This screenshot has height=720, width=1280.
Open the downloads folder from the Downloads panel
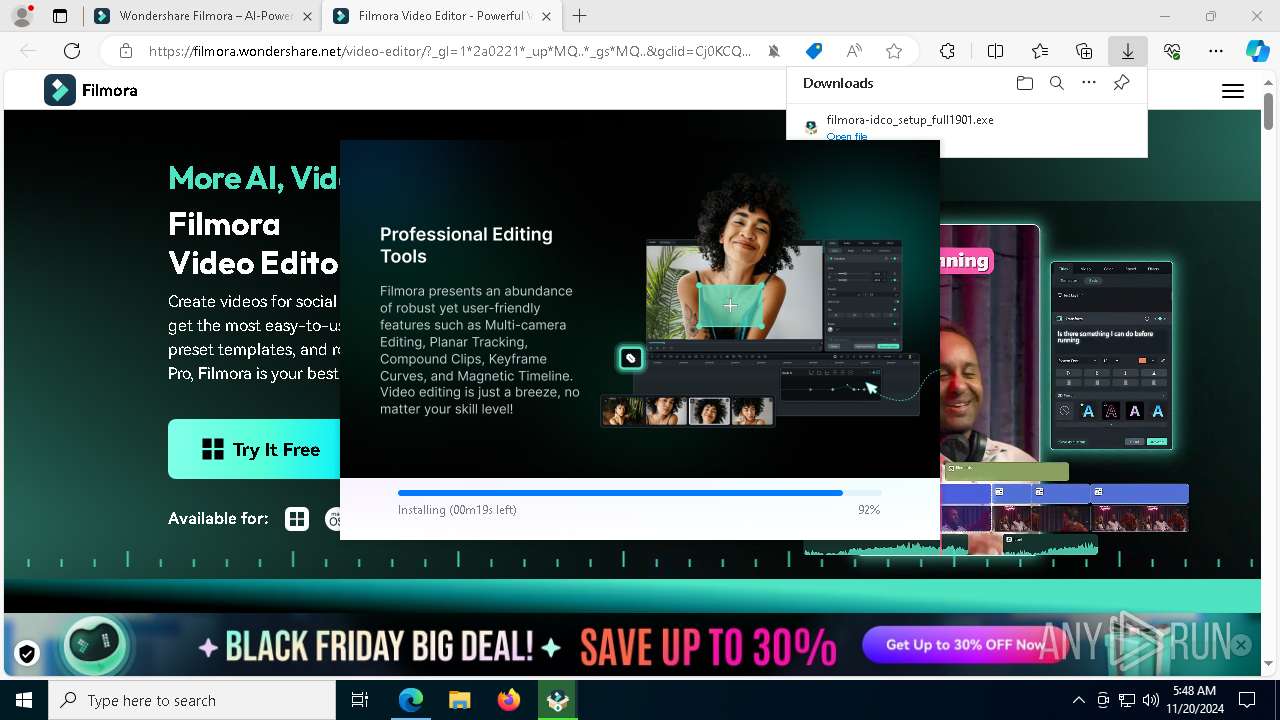click(1025, 83)
